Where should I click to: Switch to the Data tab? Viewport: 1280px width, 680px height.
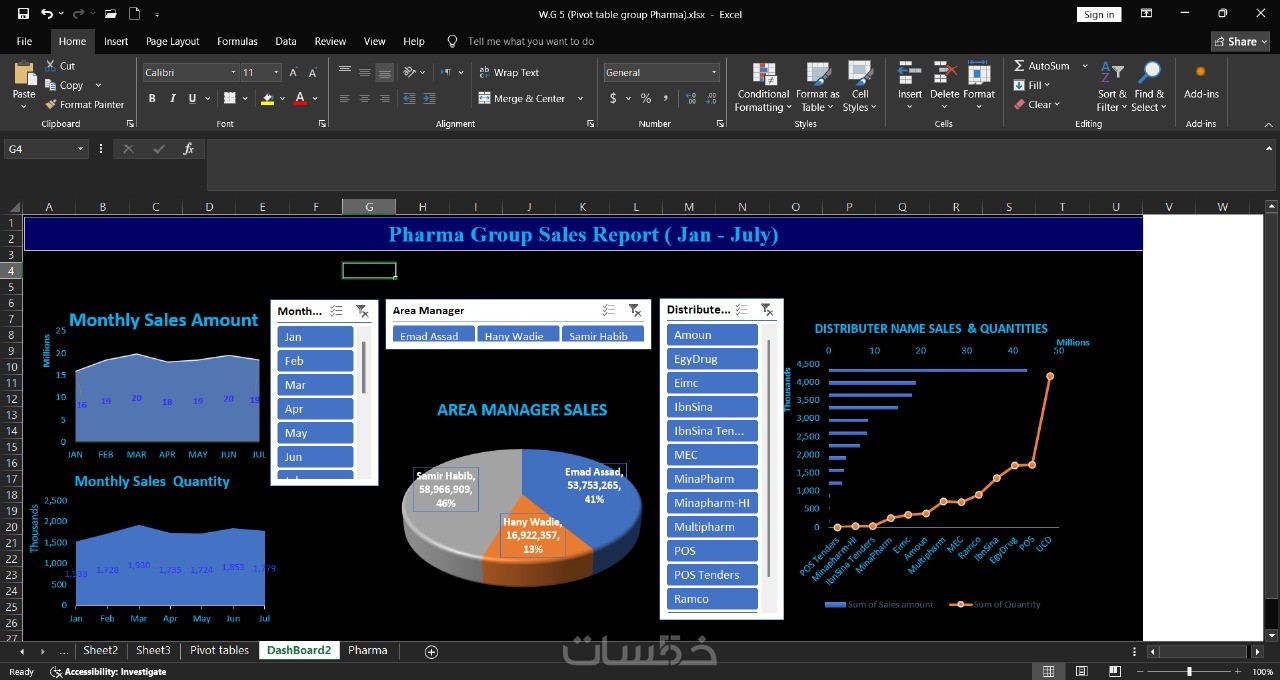click(x=286, y=41)
